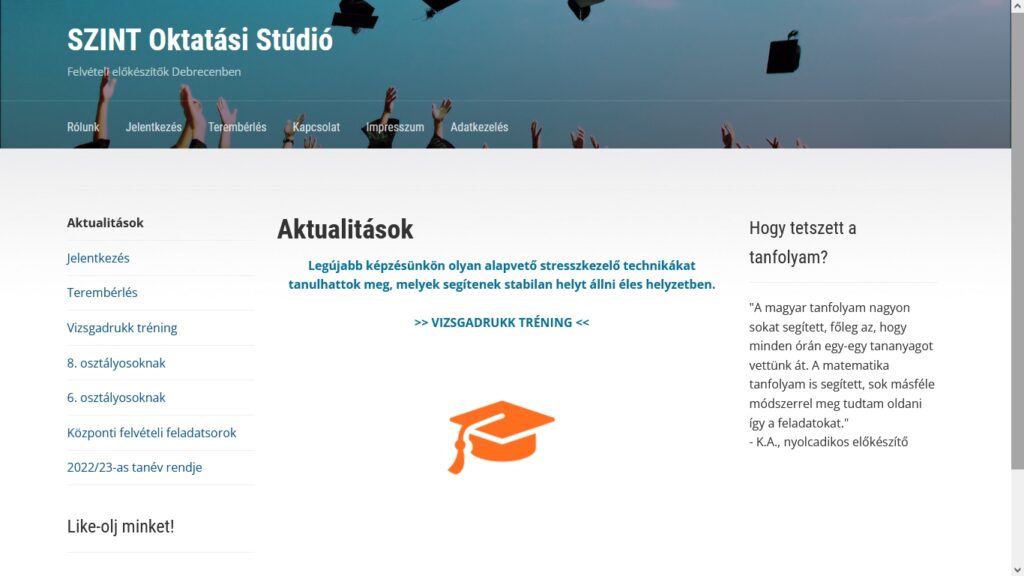Open Impresszum from the header navigation
Image resolution: width=1024 pixels, height=576 pixels.
tap(395, 127)
